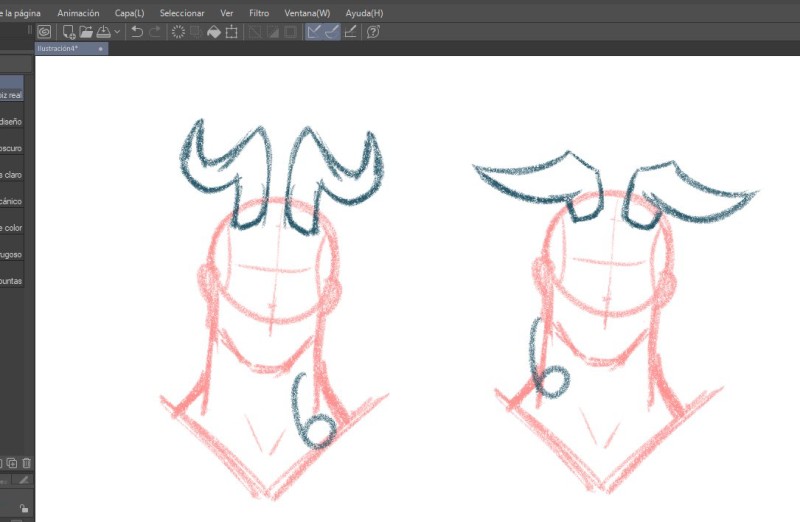This screenshot has height=522, width=800.
Task: Toggle the padlock icon in lower panel
Action: click(x=23, y=508)
